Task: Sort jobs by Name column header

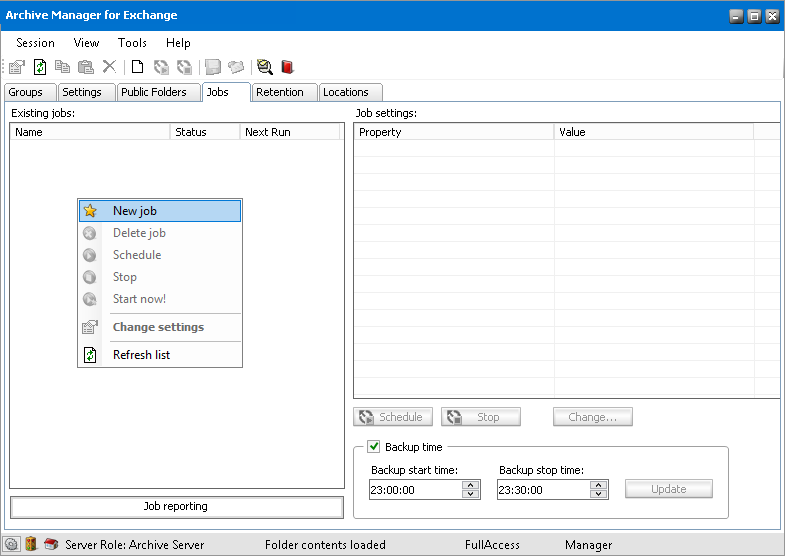Action: pos(90,132)
